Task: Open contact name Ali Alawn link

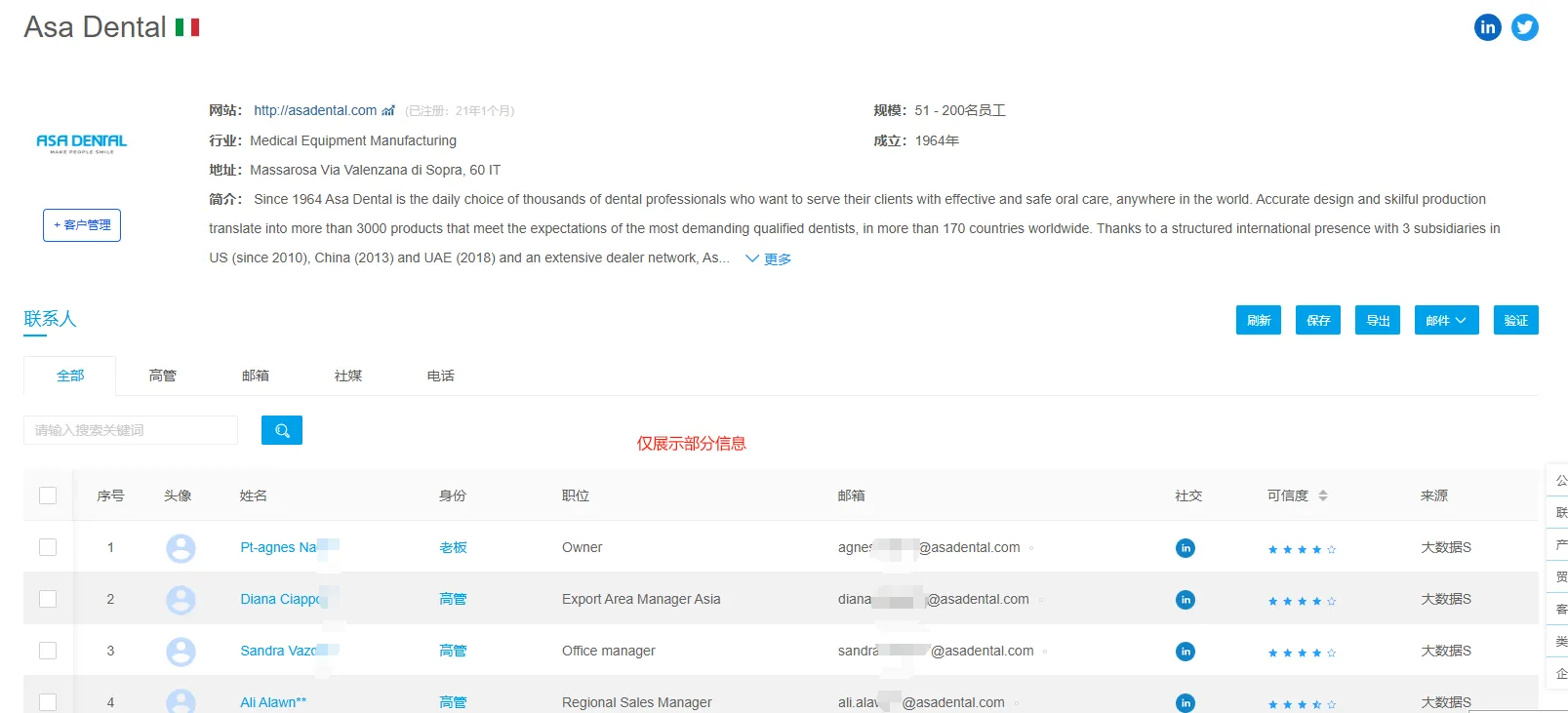Action: coord(273,702)
